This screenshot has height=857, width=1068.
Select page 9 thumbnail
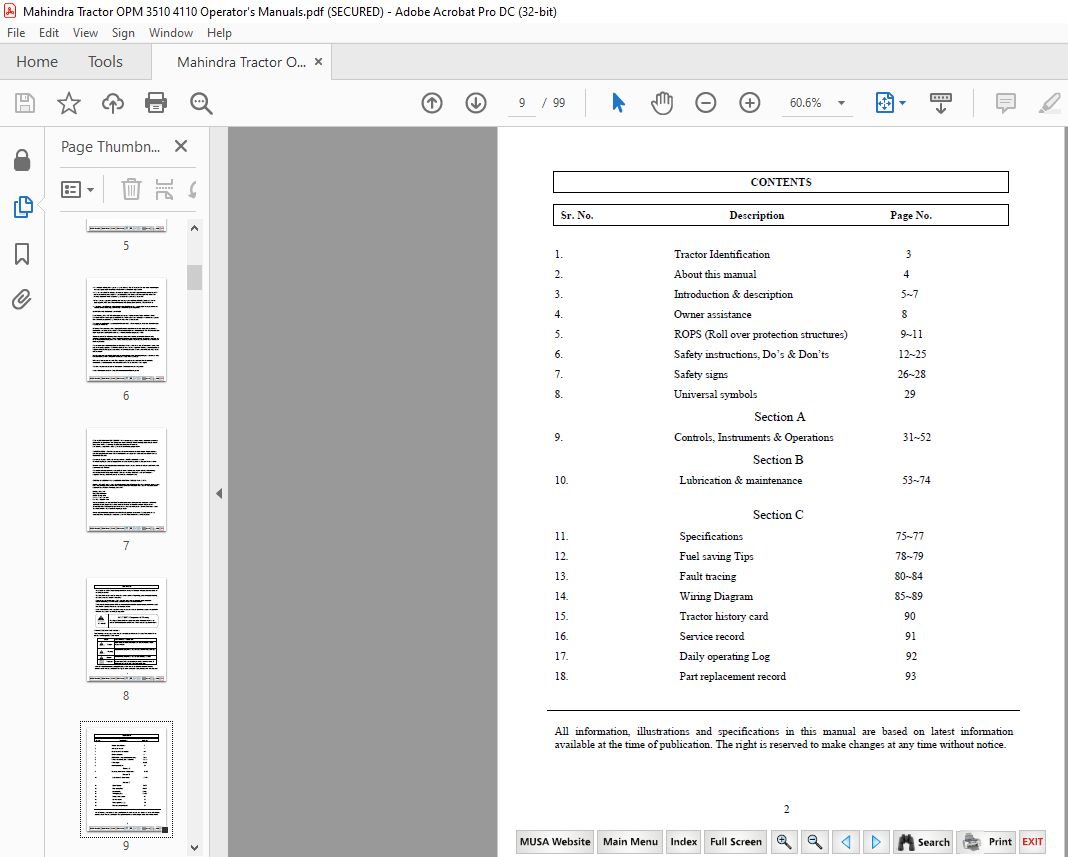click(126, 779)
